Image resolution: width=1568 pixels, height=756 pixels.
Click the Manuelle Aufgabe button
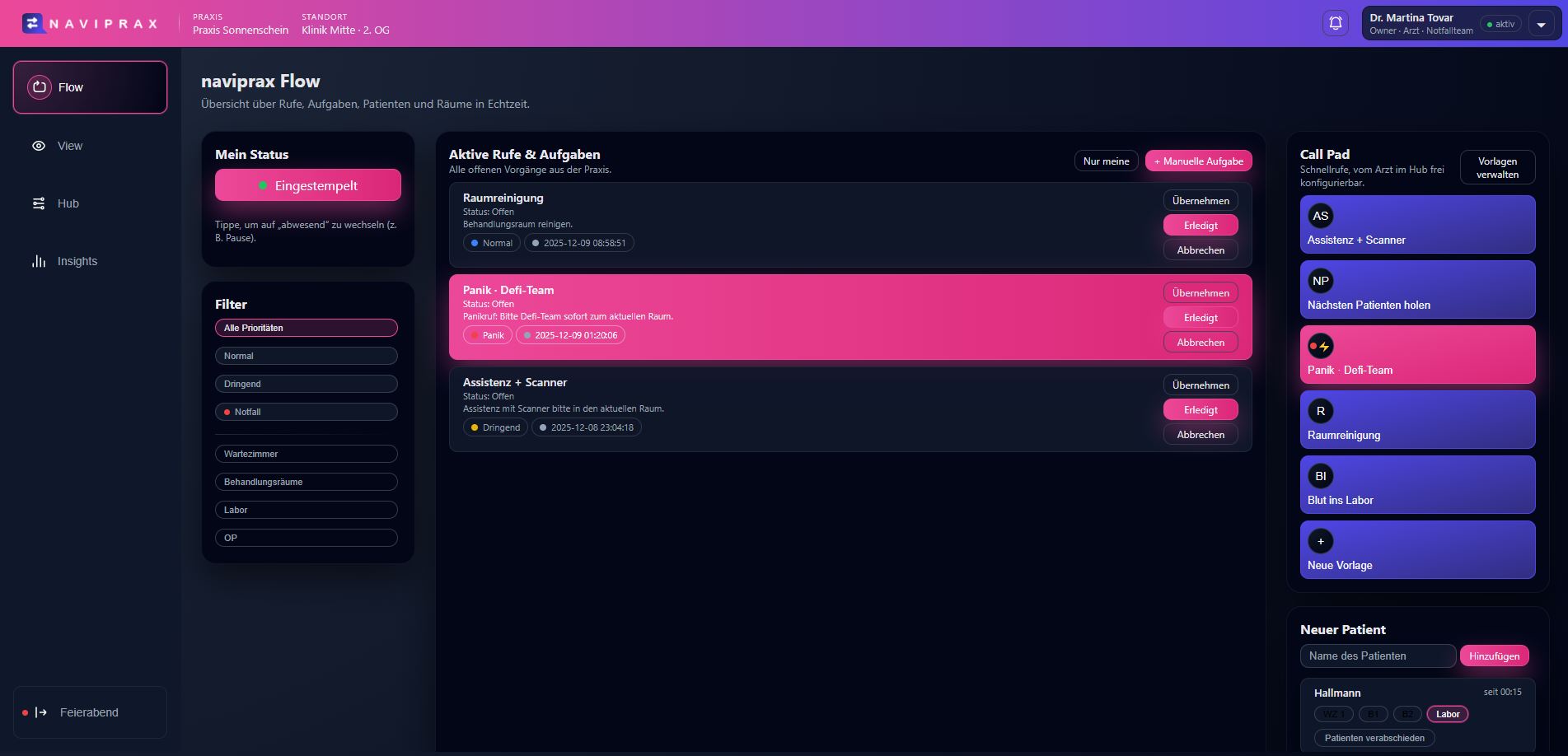1198,161
